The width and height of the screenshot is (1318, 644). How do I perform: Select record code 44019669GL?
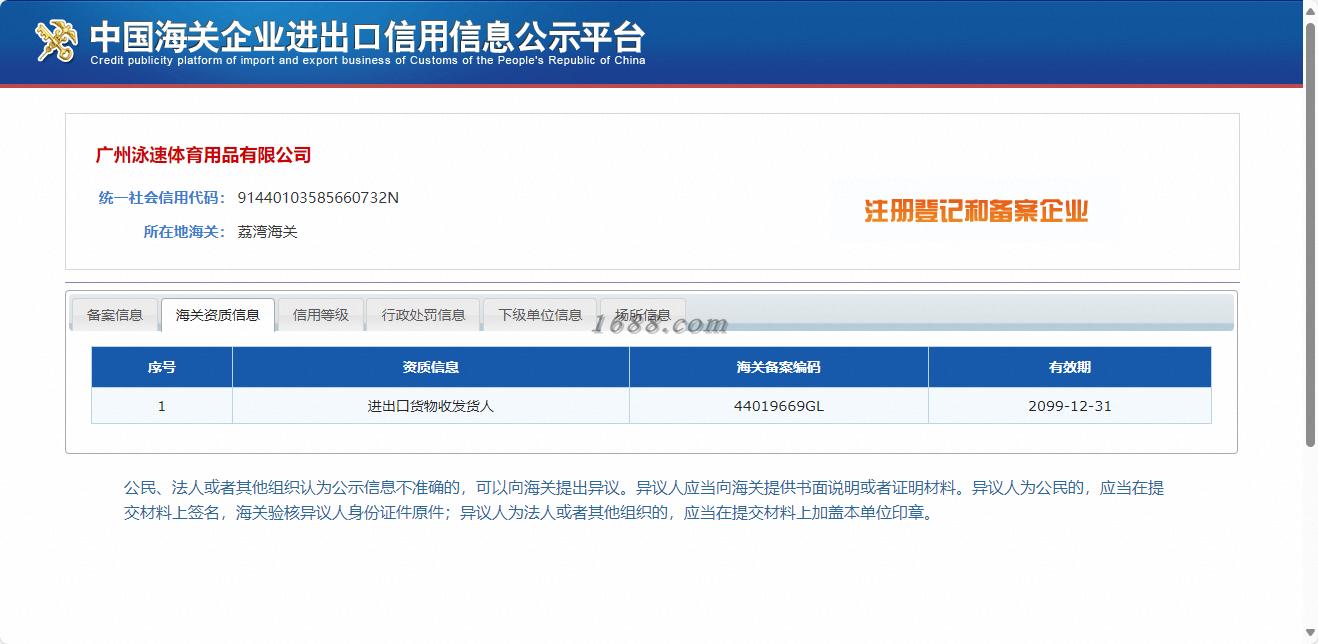coord(779,406)
